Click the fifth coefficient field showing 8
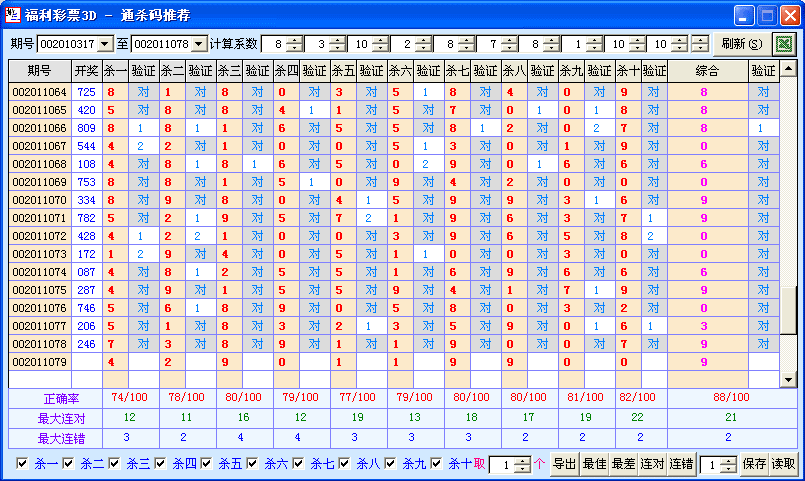 [x=446, y=44]
